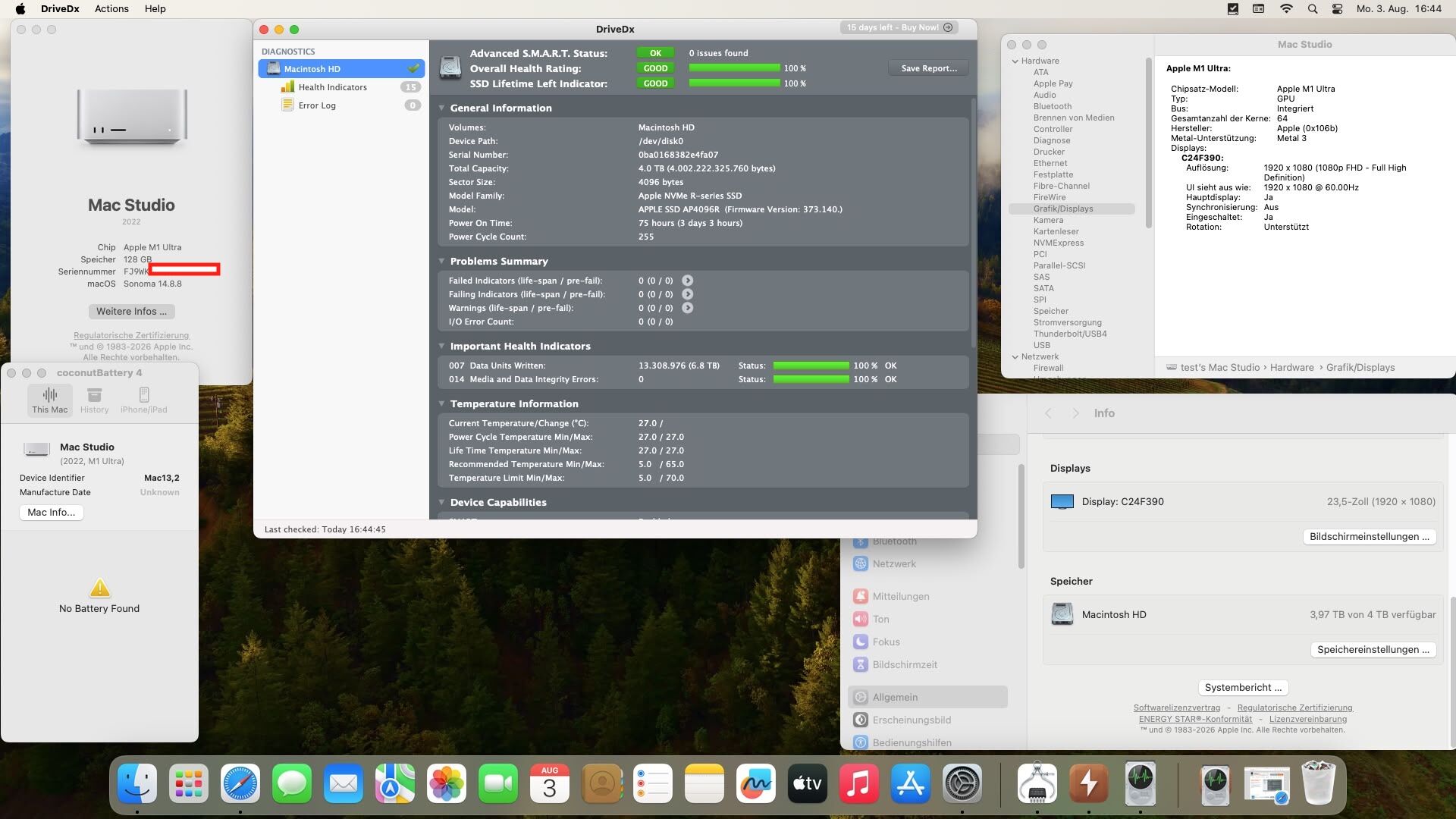Open Control Center in menu bar
The height and width of the screenshot is (819, 1456).
(x=1337, y=9)
